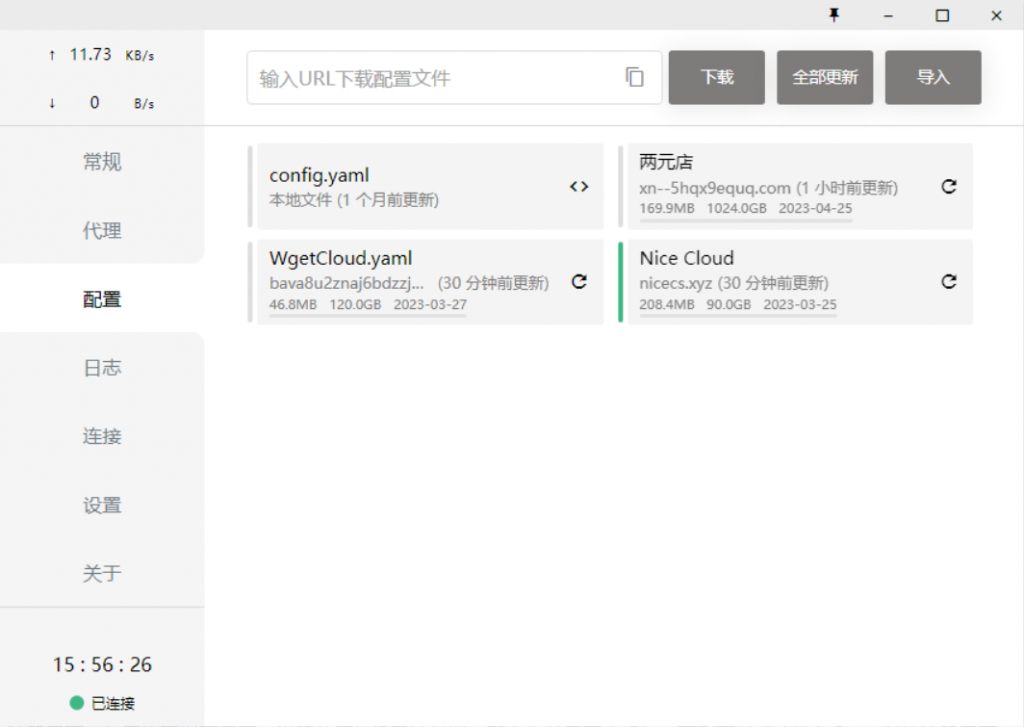Click the 169.9MB used traffic value
The height and width of the screenshot is (727, 1024).
(667, 208)
